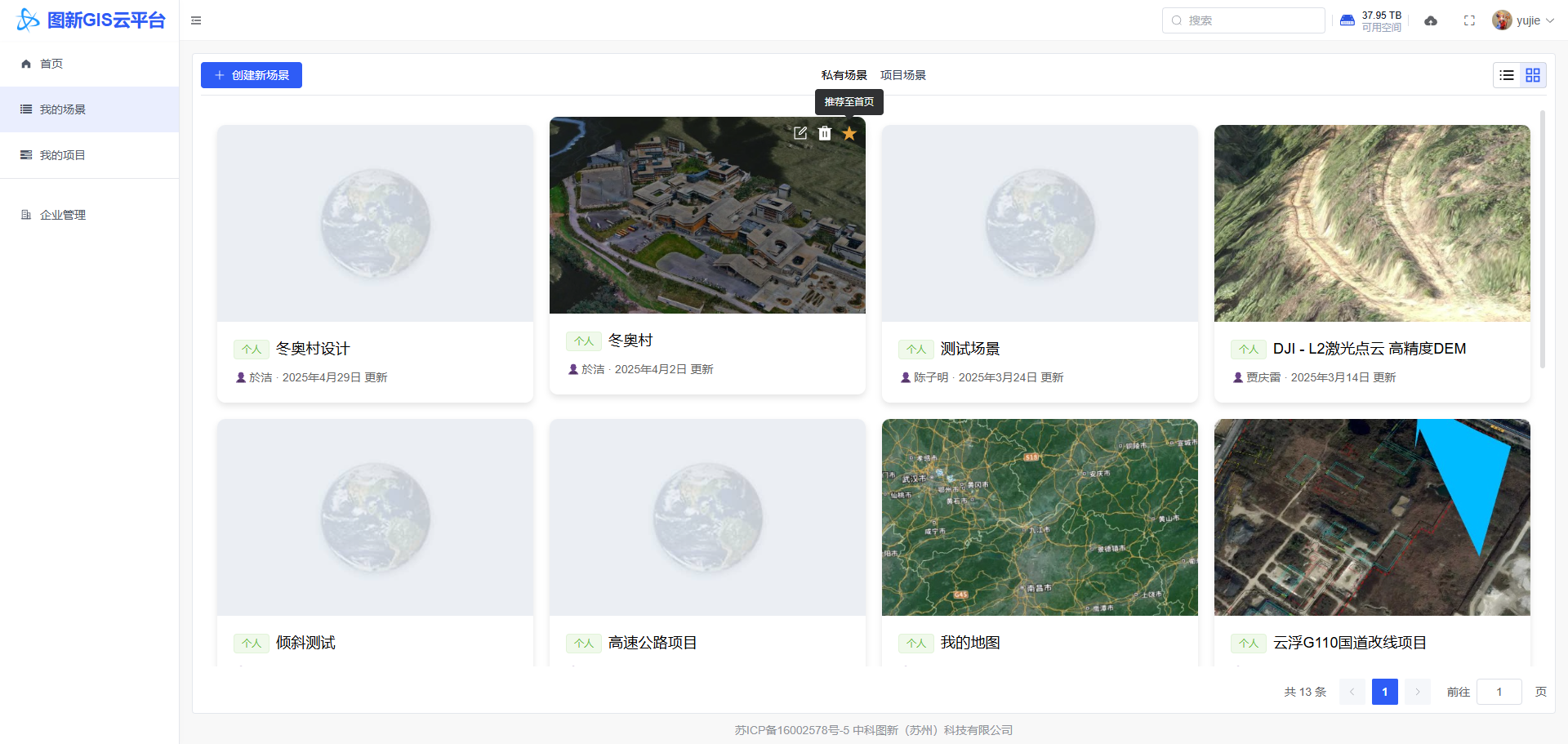The width and height of the screenshot is (1568, 744).
Task: Open the yujie user dropdown
Action: (x=1522, y=20)
